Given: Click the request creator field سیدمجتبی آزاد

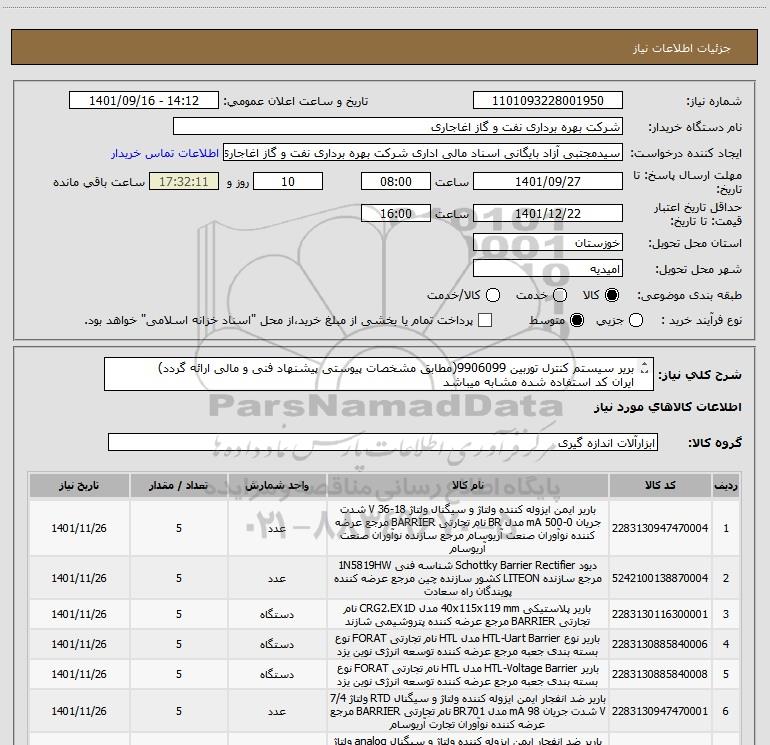Looking at the screenshot, I should [x=423, y=153].
